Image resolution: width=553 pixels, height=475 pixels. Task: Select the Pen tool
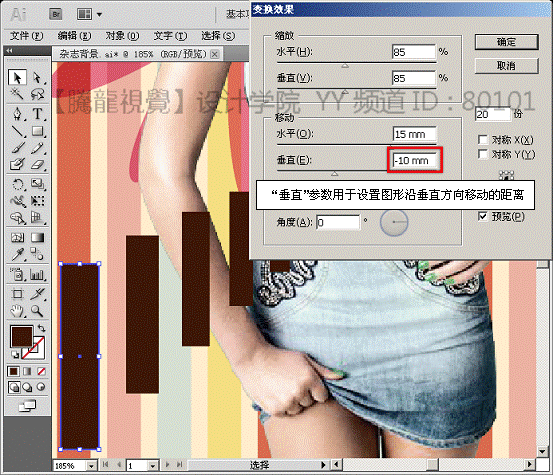[17, 114]
